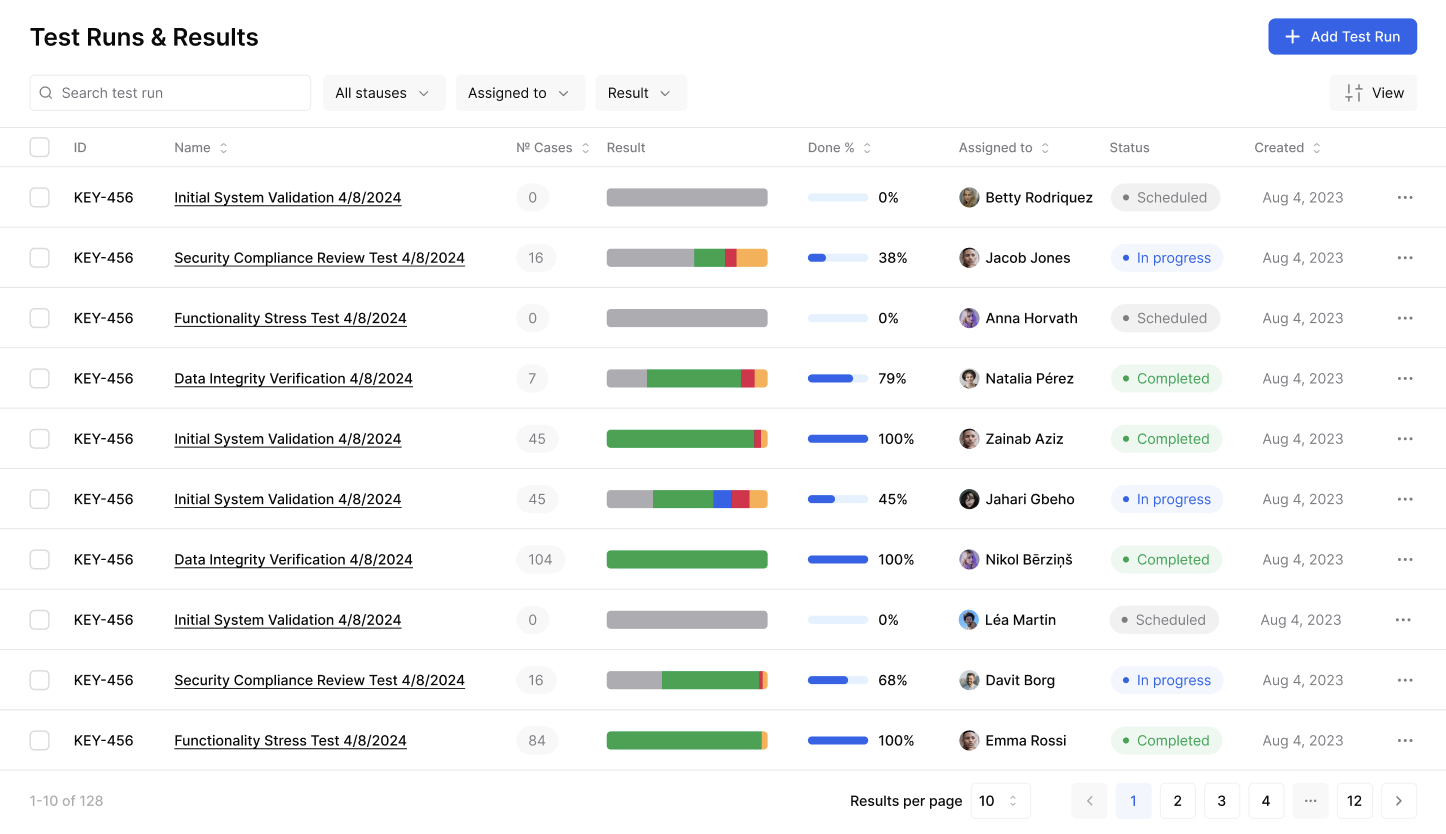Go to next page with right chevron
Viewport: 1446px width, 834px height.
(x=1398, y=801)
